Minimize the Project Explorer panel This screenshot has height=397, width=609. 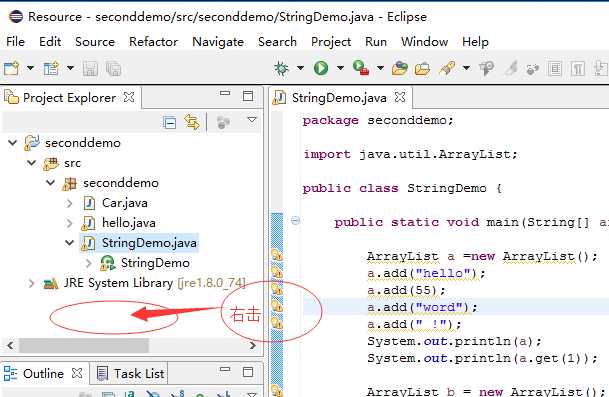(x=225, y=93)
